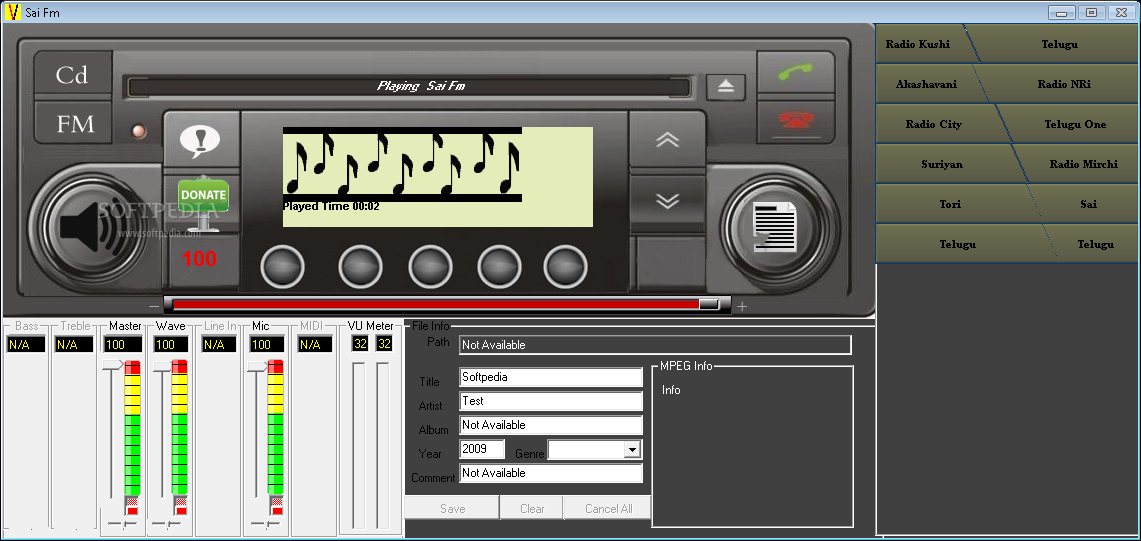Click the blank button below down chevron
The width and height of the screenshot is (1141, 541).
pos(667,261)
